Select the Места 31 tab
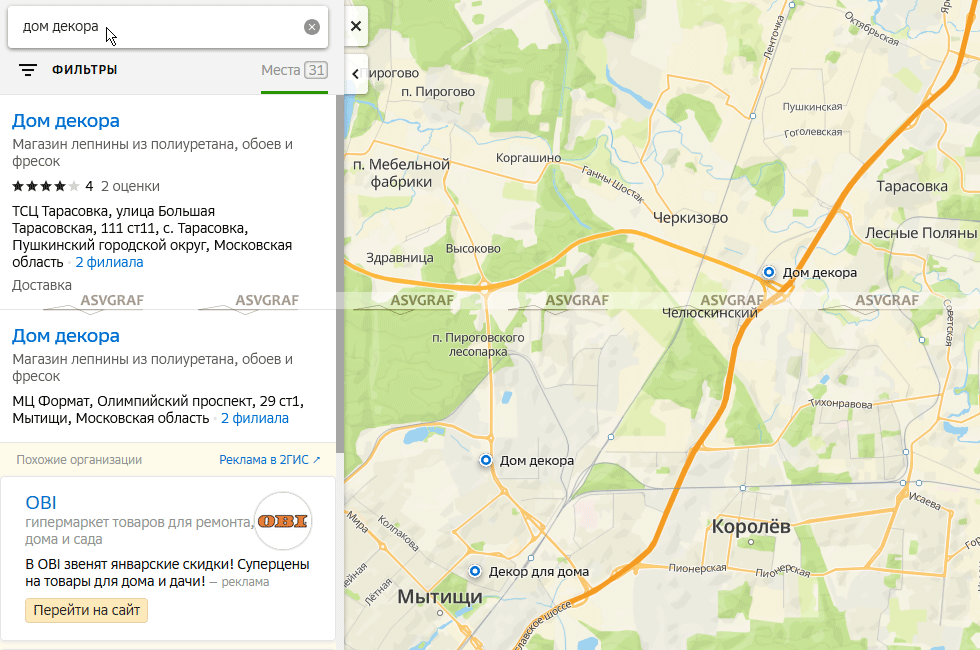The height and width of the screenshot is (650, 980). [294, 70]
